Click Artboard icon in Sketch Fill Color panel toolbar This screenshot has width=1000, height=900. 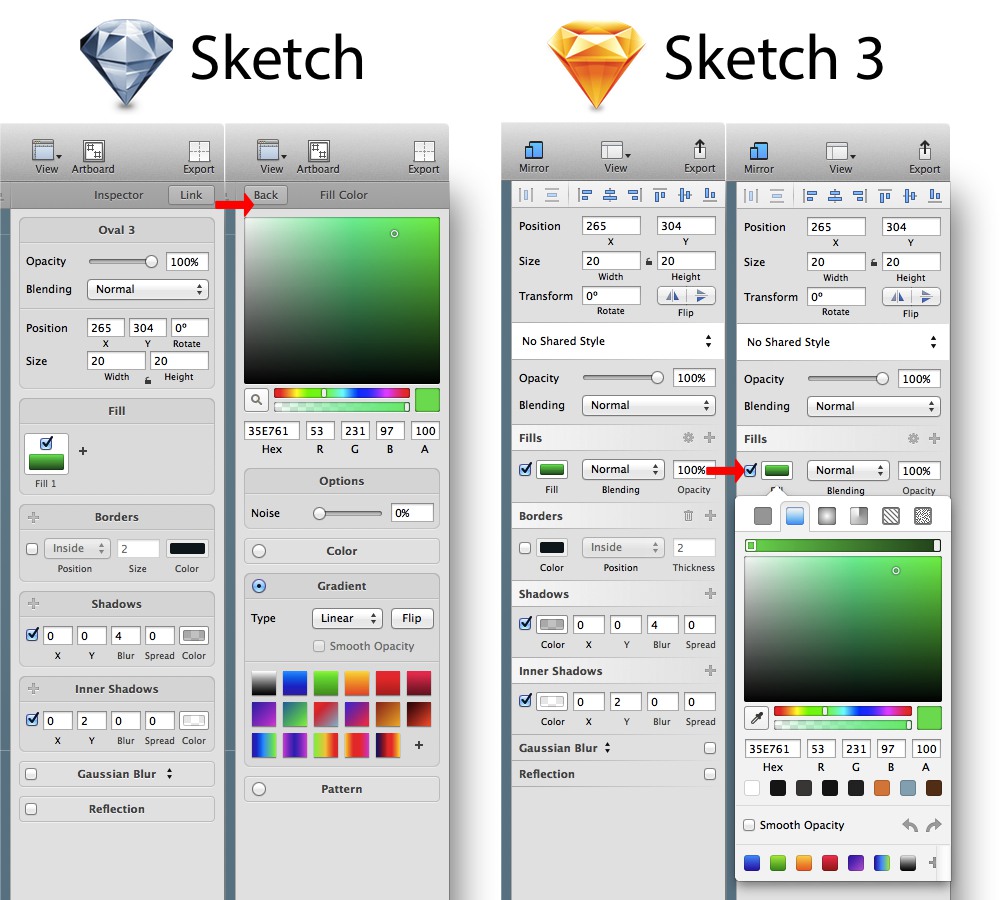pyautogui.click(x=318, y=151)
